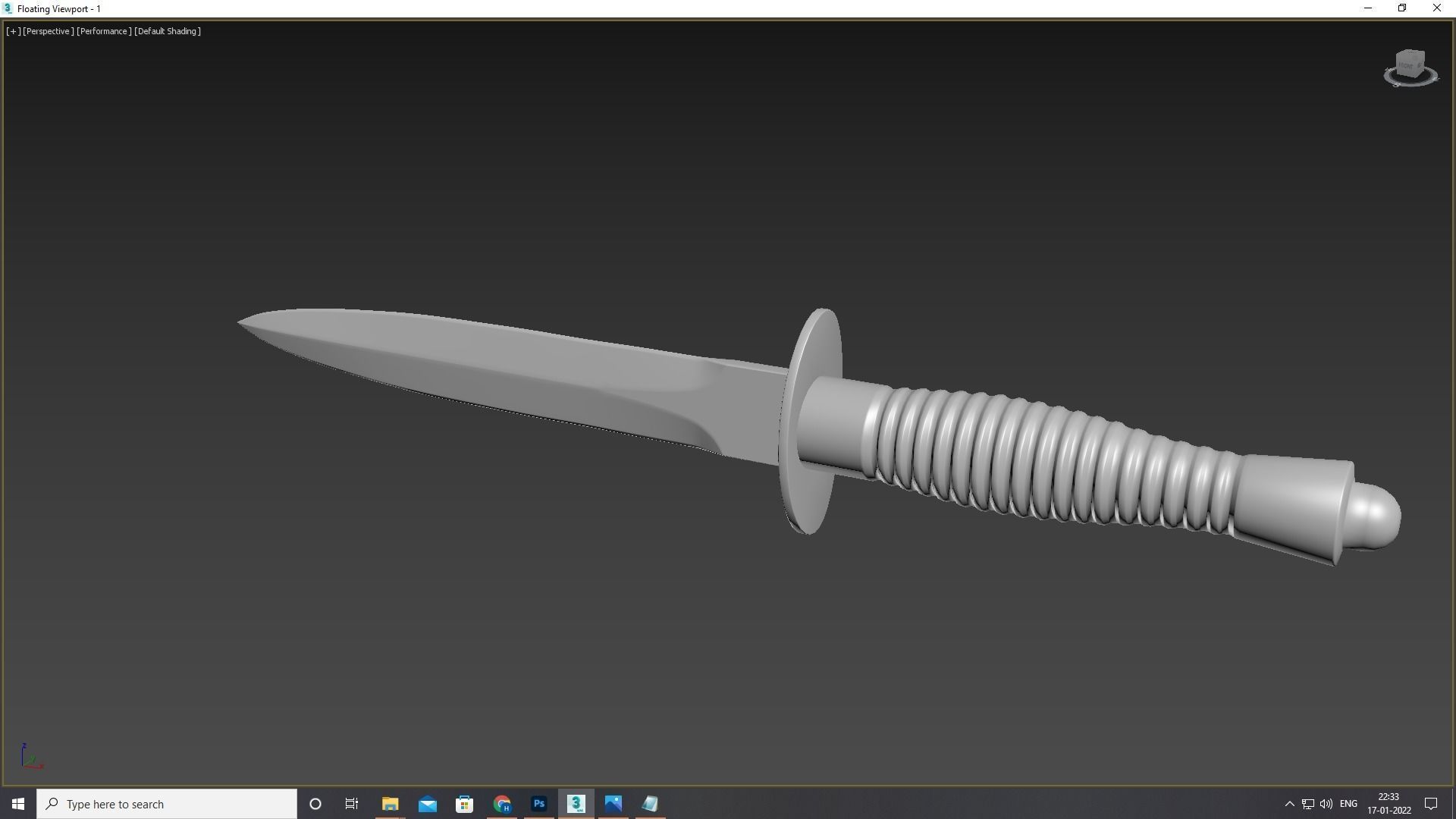
Task: Open the Mail app from the taskbar
Action: [428, 804]
